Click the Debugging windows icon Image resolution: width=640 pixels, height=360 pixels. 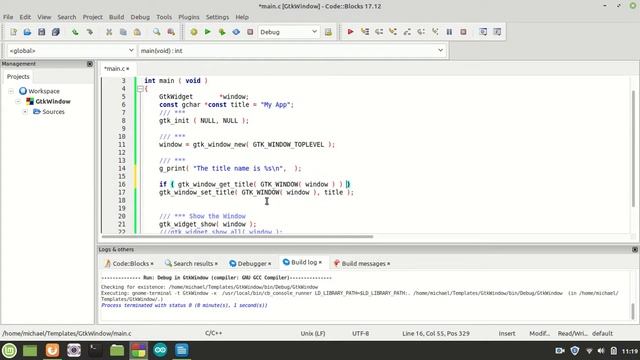tap(483, 32)
